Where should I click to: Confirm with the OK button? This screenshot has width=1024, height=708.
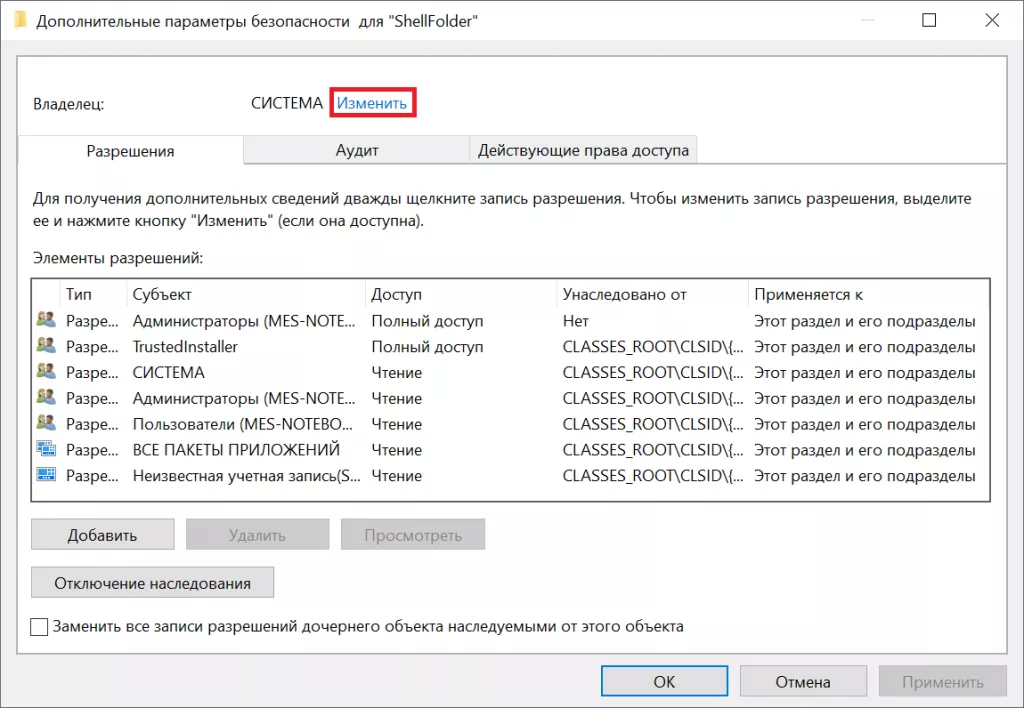click(x=664, y=681)
